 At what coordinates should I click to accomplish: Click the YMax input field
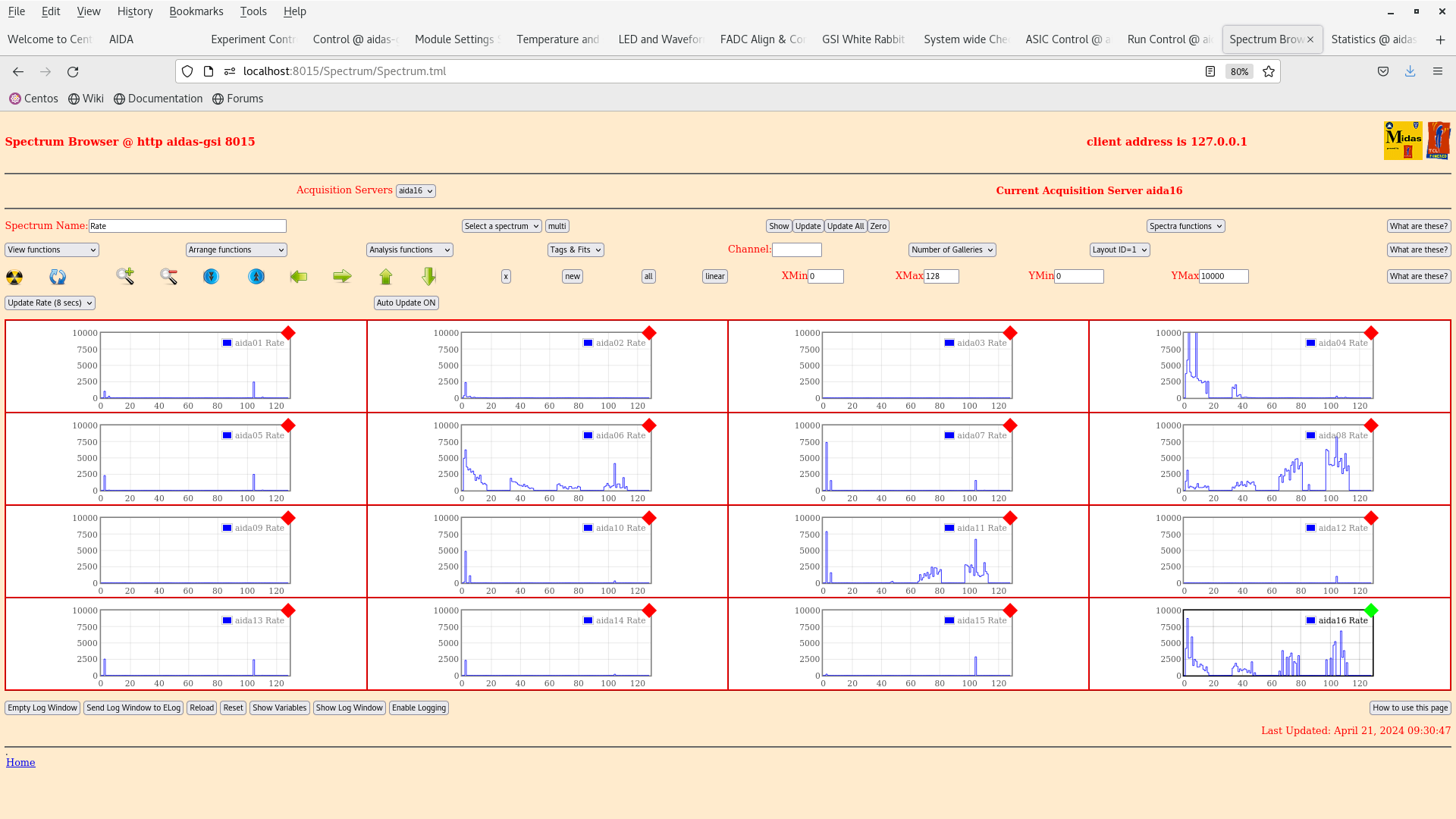coord(1223,277)
